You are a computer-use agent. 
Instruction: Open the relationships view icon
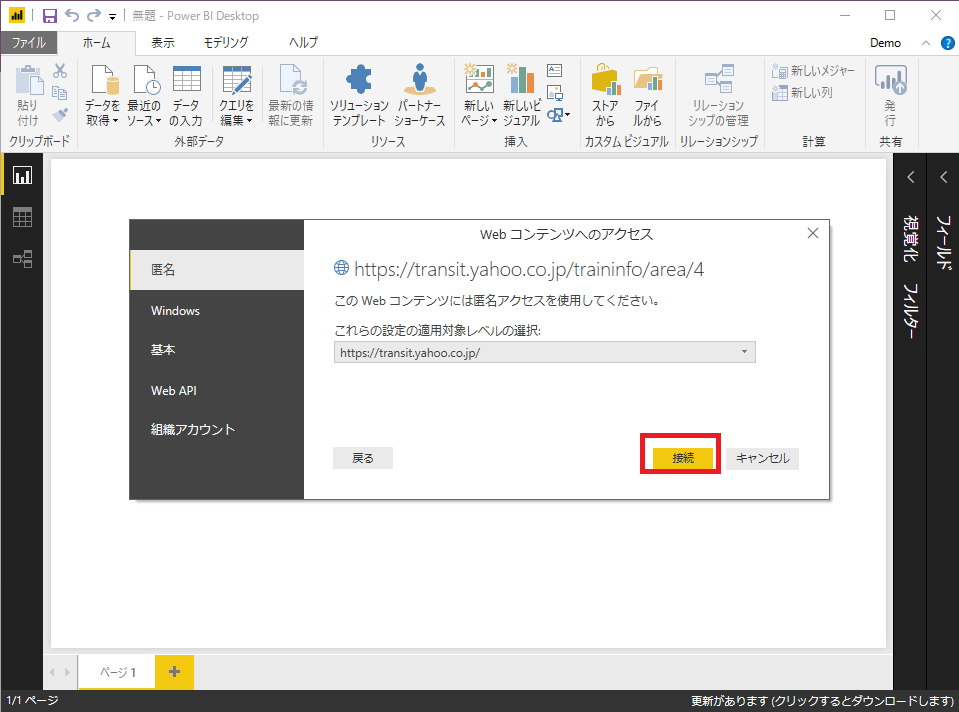click(22, 259)
